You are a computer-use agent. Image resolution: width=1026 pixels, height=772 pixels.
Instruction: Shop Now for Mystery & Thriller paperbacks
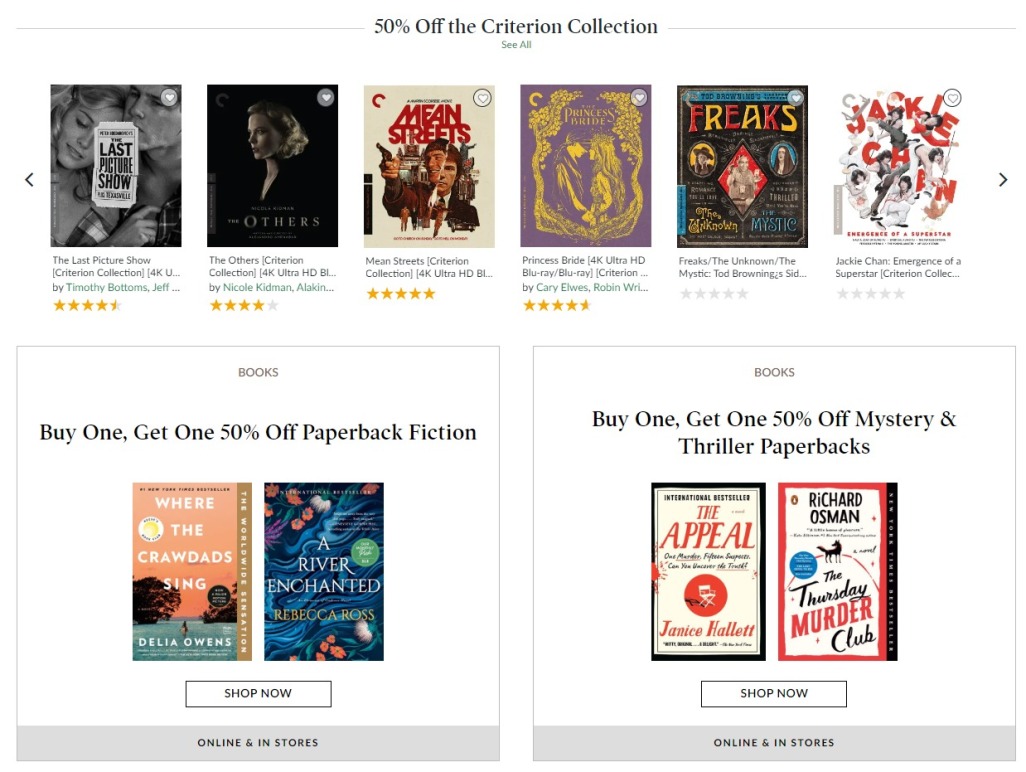click(x=773, y=693)
